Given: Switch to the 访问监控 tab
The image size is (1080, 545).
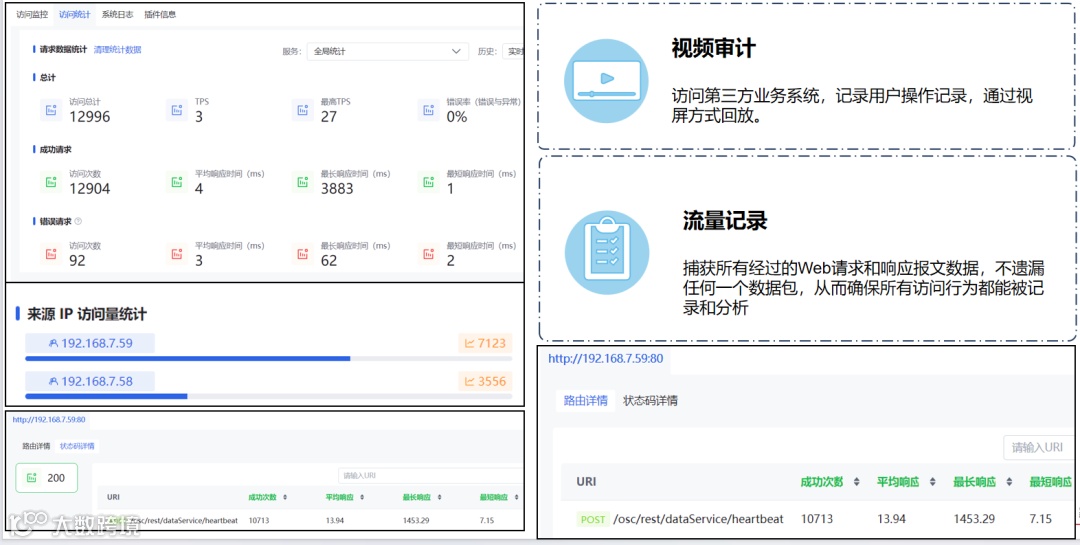Looking at the screenshot, I should coord(32,14).
